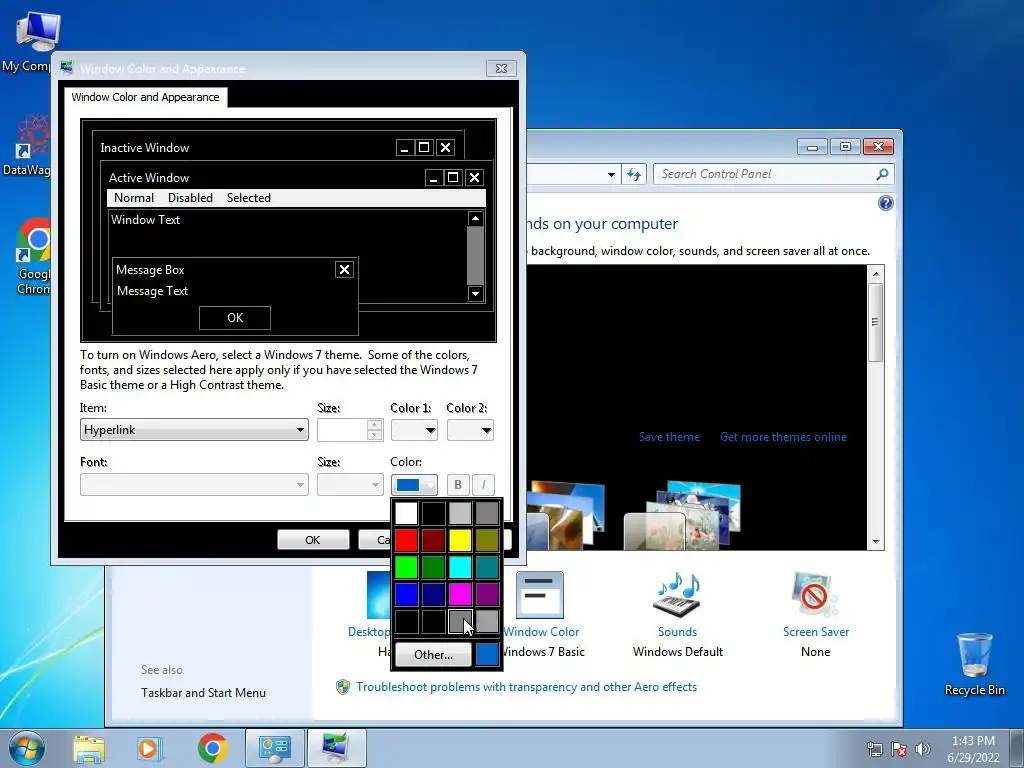
Task: Click the font Color dropdown button
Action: [x=414, y=485]
